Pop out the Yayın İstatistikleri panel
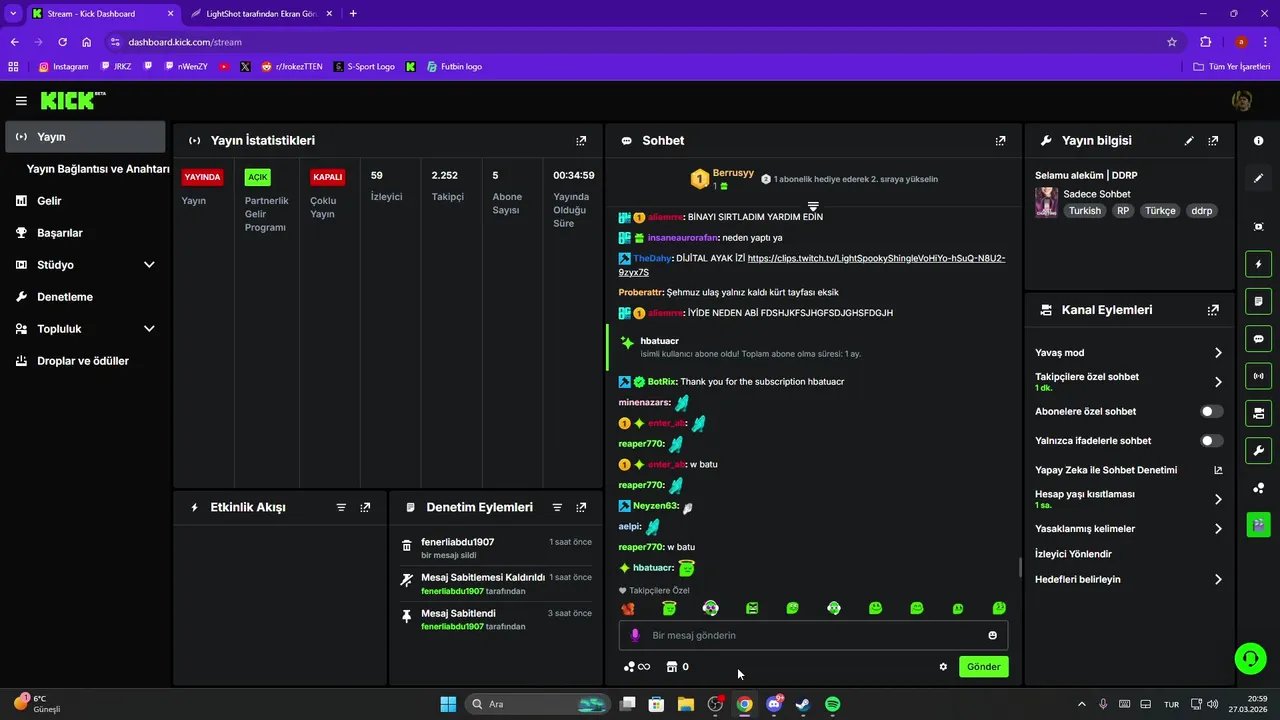 [581, 141]
